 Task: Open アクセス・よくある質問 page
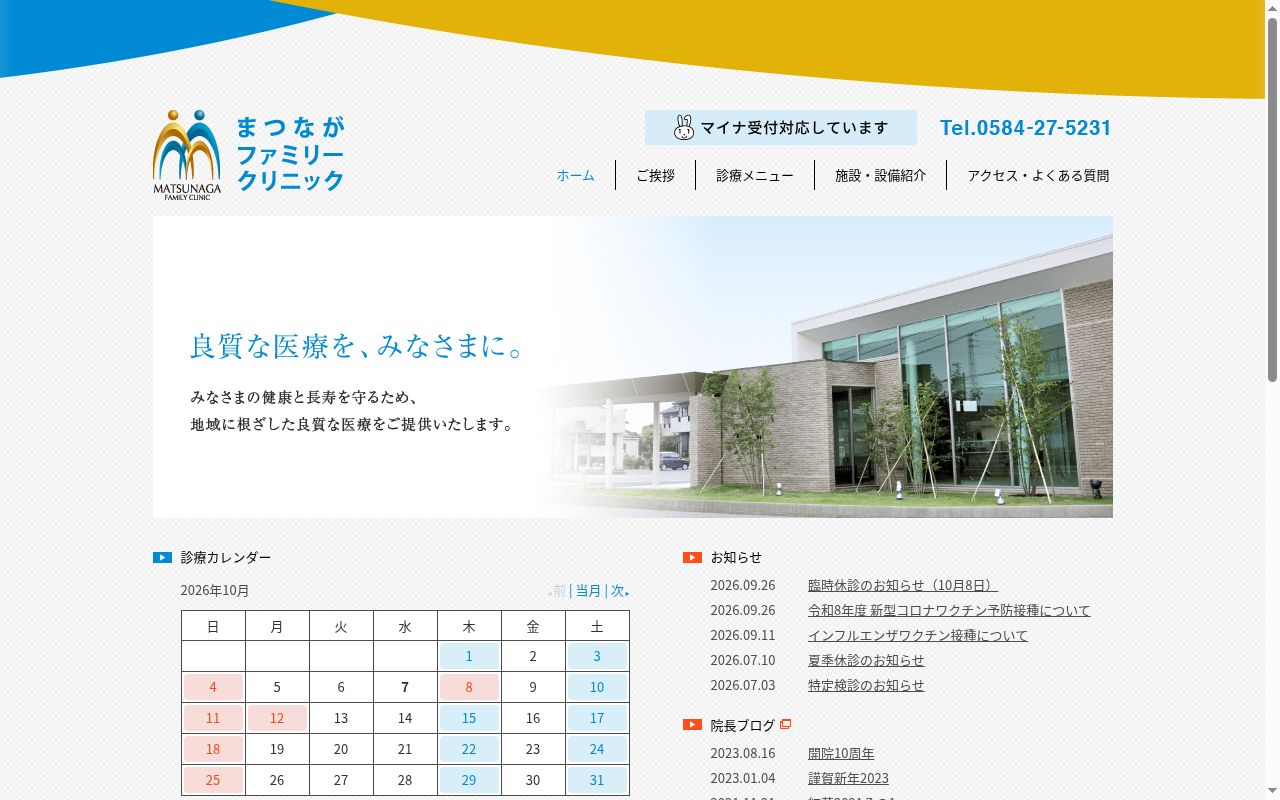(x=1038, y=175)
